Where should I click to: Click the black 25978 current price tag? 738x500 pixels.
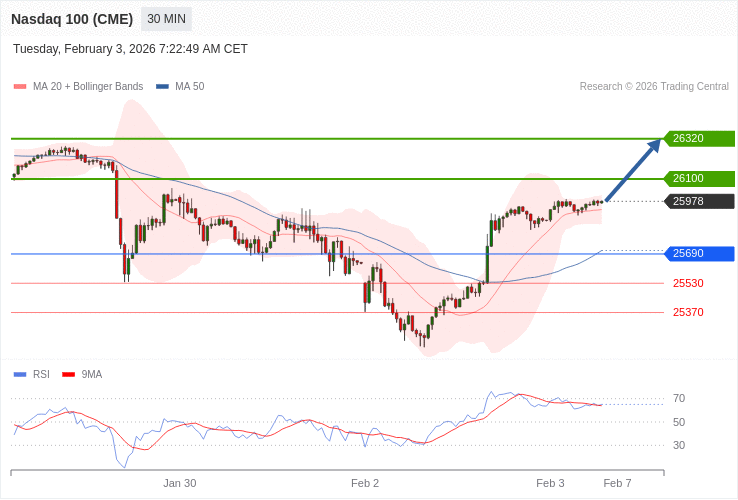coord(699,201)
